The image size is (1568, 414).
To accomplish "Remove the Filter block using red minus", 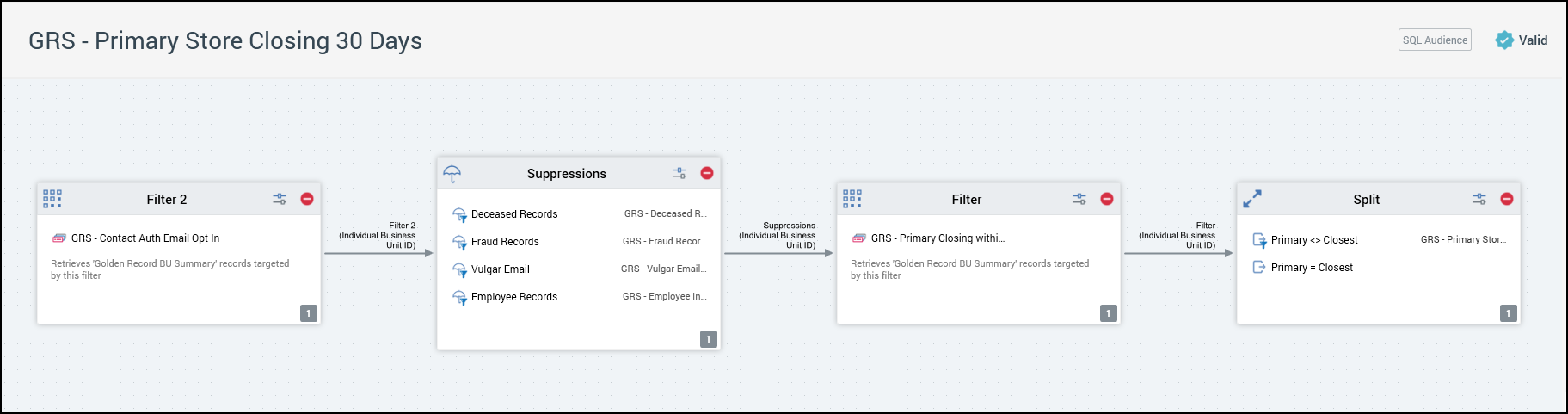I will [1107, 199].
